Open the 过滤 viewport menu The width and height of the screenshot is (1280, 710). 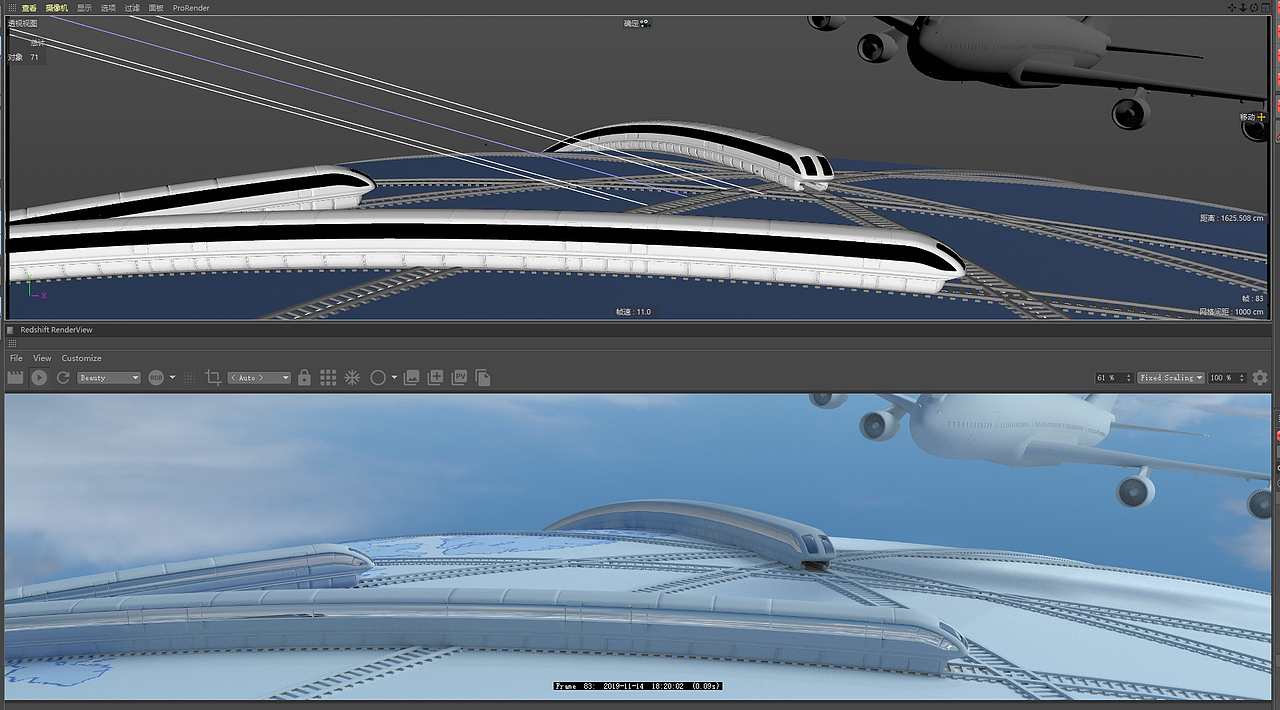[x=132, y=8]
